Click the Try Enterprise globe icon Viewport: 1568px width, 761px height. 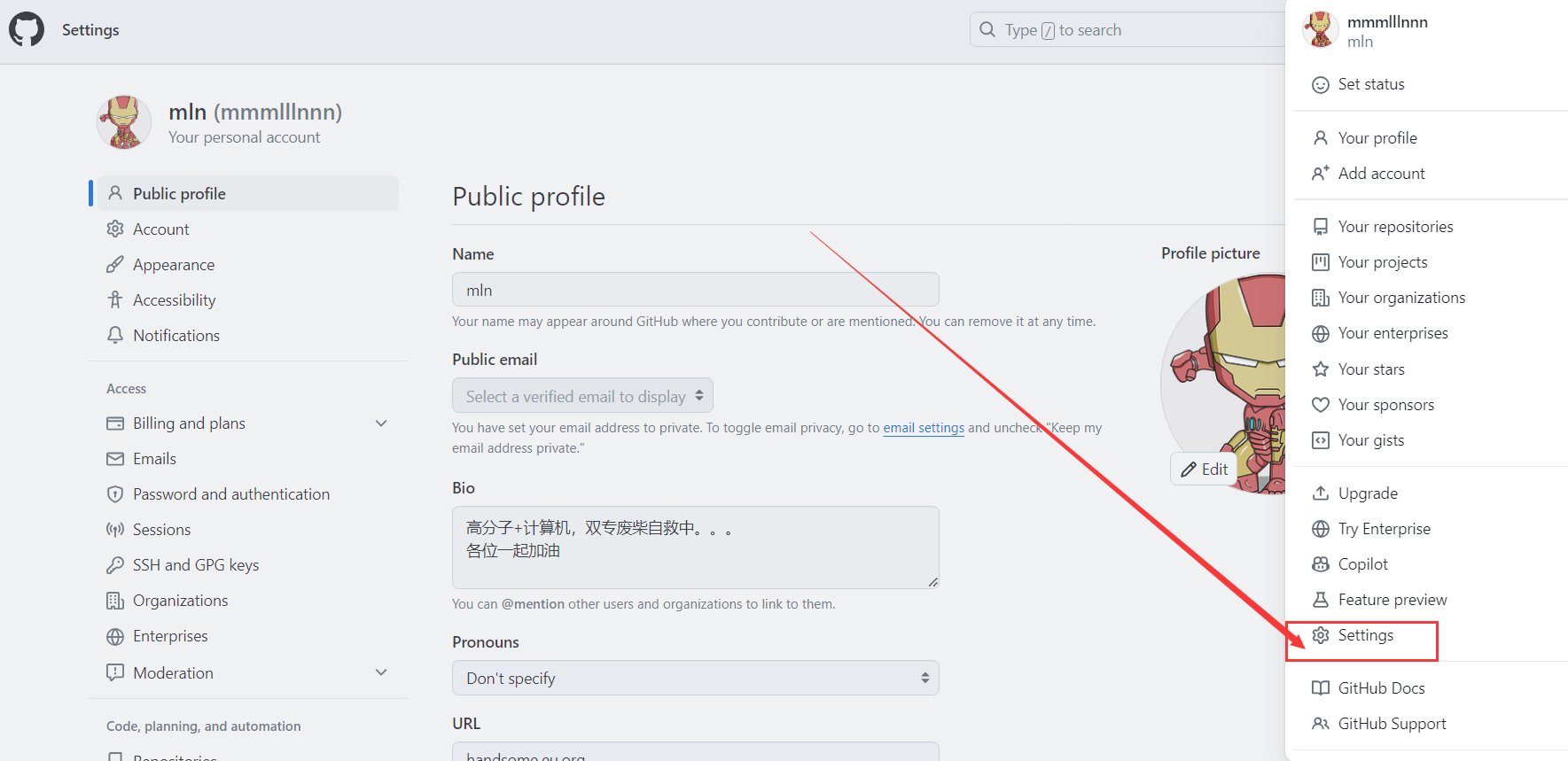pyautogui.click(x=1321, y=529)
